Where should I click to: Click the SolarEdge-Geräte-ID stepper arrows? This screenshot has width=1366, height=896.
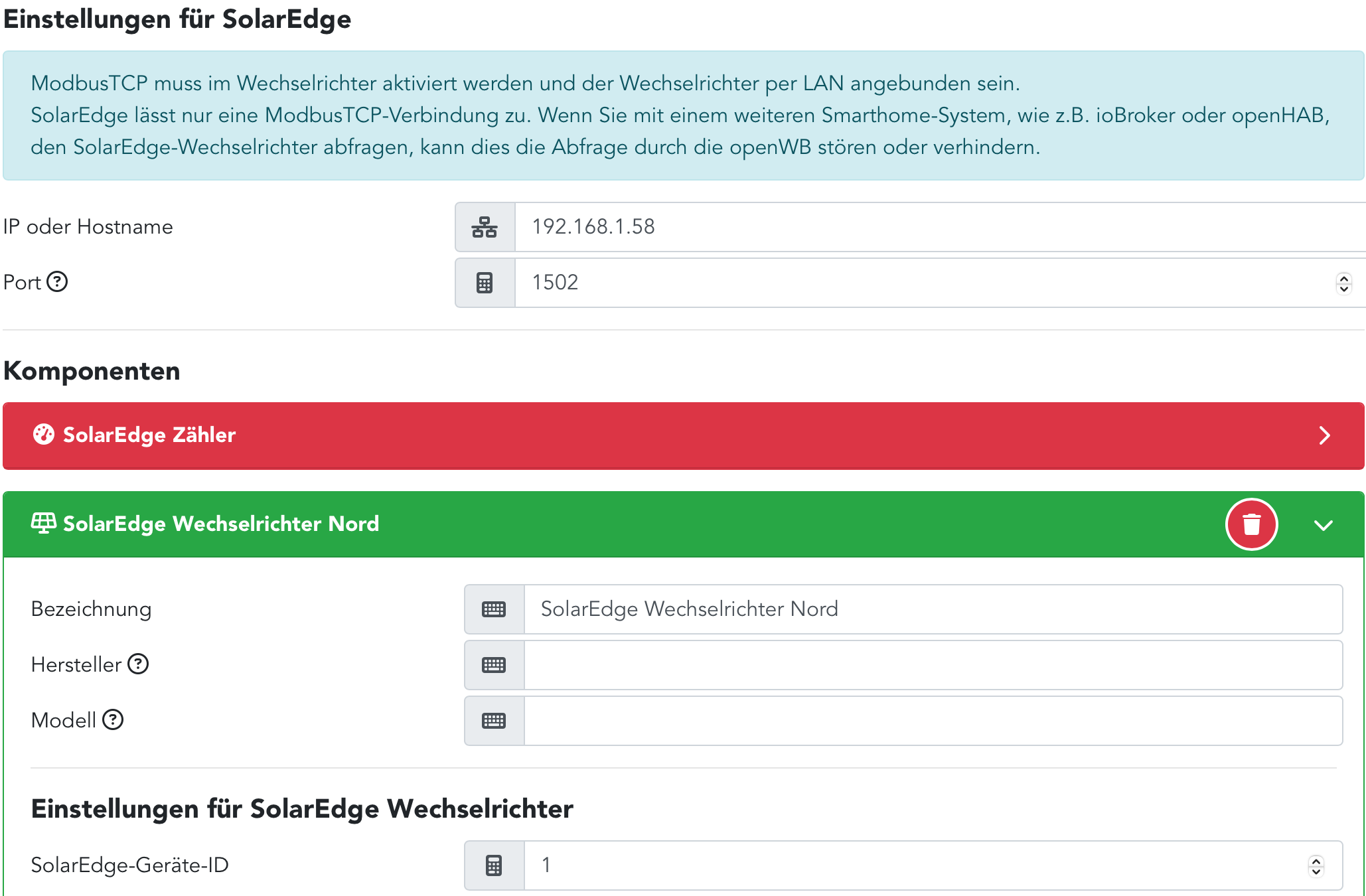tap(1316, 865)
